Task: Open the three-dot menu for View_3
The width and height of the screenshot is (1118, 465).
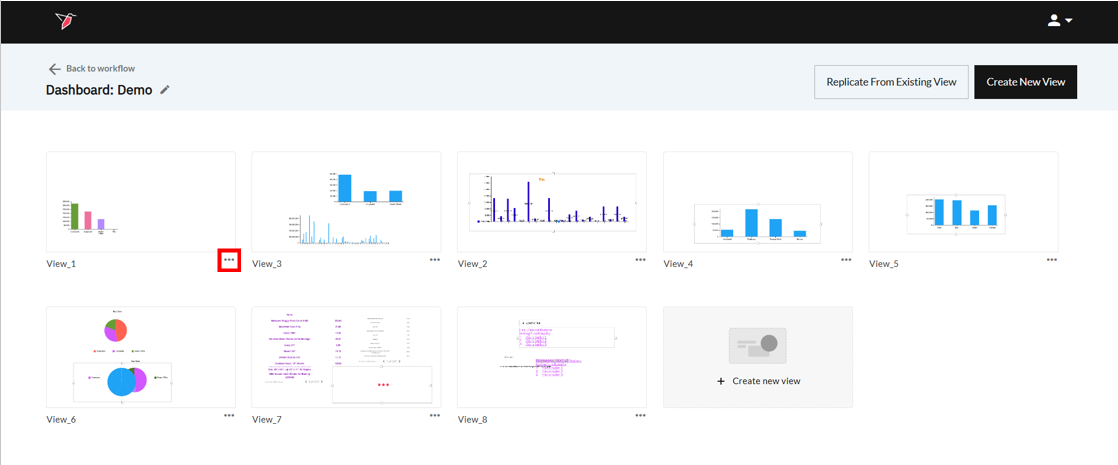Action: (x=435, y=260)
